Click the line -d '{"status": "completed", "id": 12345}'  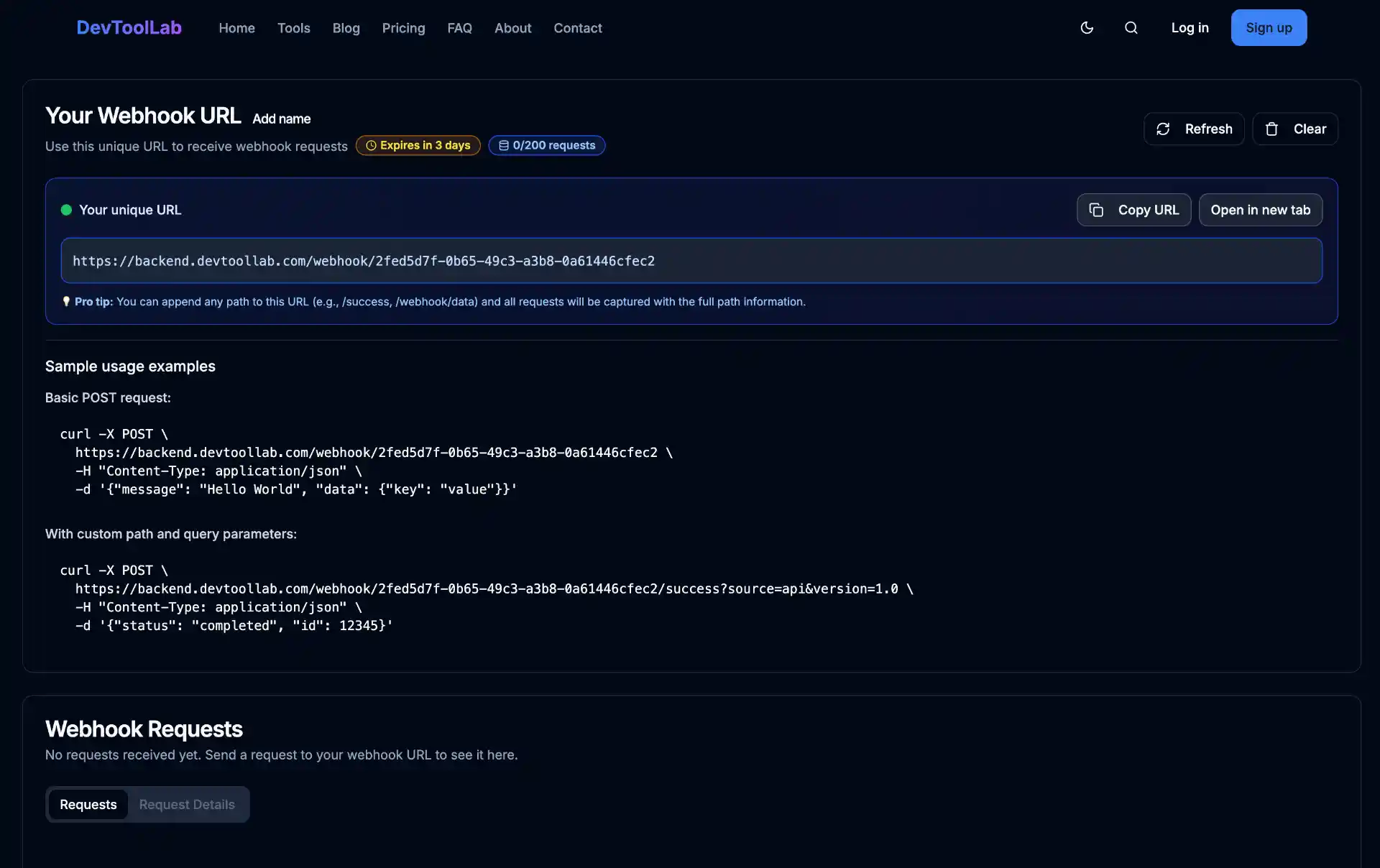[234, 626]
